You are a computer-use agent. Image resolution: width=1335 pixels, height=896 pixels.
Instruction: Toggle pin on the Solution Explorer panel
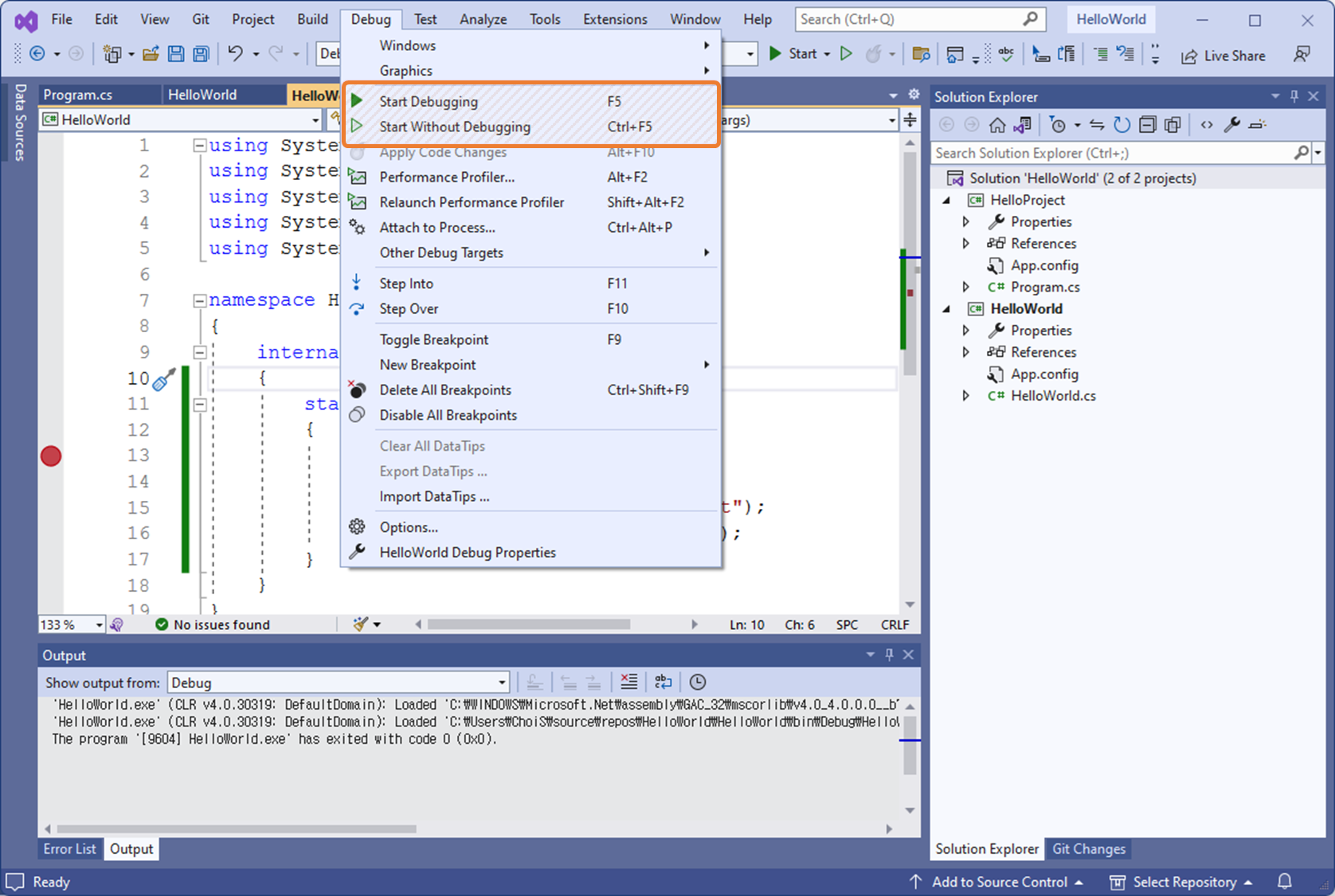tap(1294, 96)
